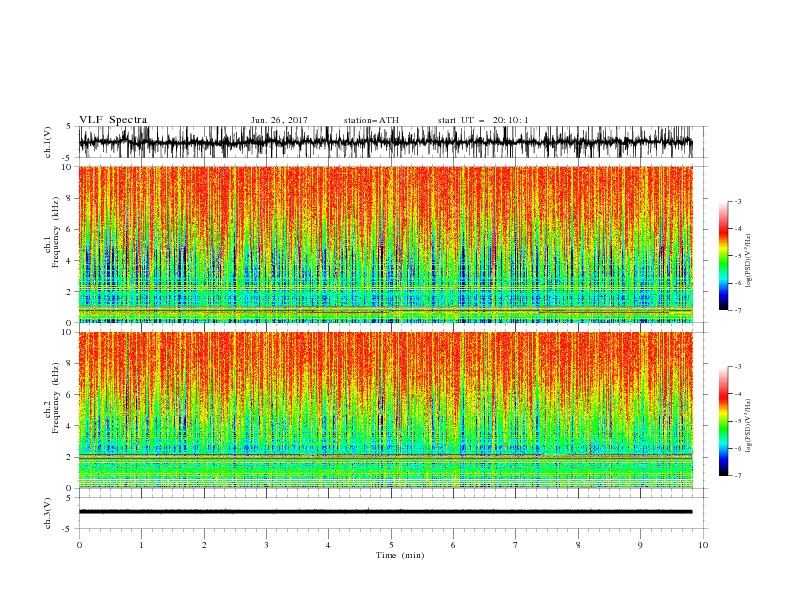
Task: Click the "5" volt tick on ch.1(V) axis
Action: pos(70,127)
